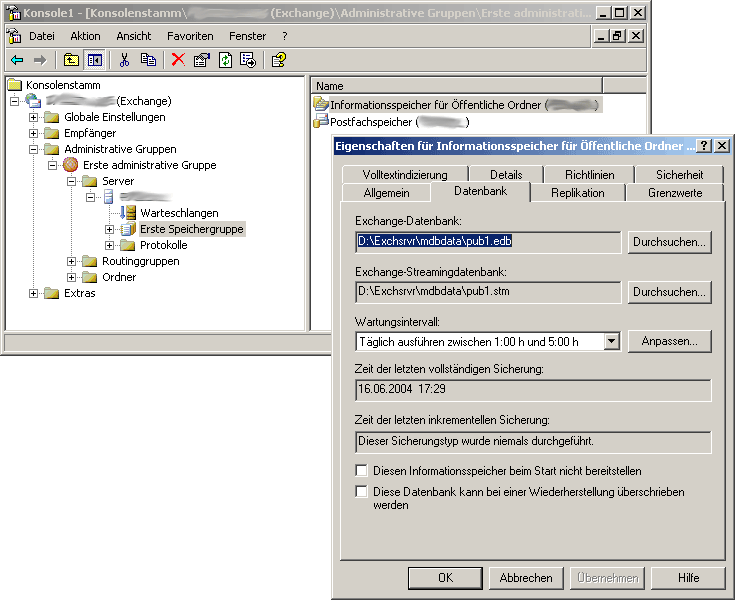Expand the Globale Einstellungen tree node
This screenshot has width=735, height=600.
pos(34,117)
